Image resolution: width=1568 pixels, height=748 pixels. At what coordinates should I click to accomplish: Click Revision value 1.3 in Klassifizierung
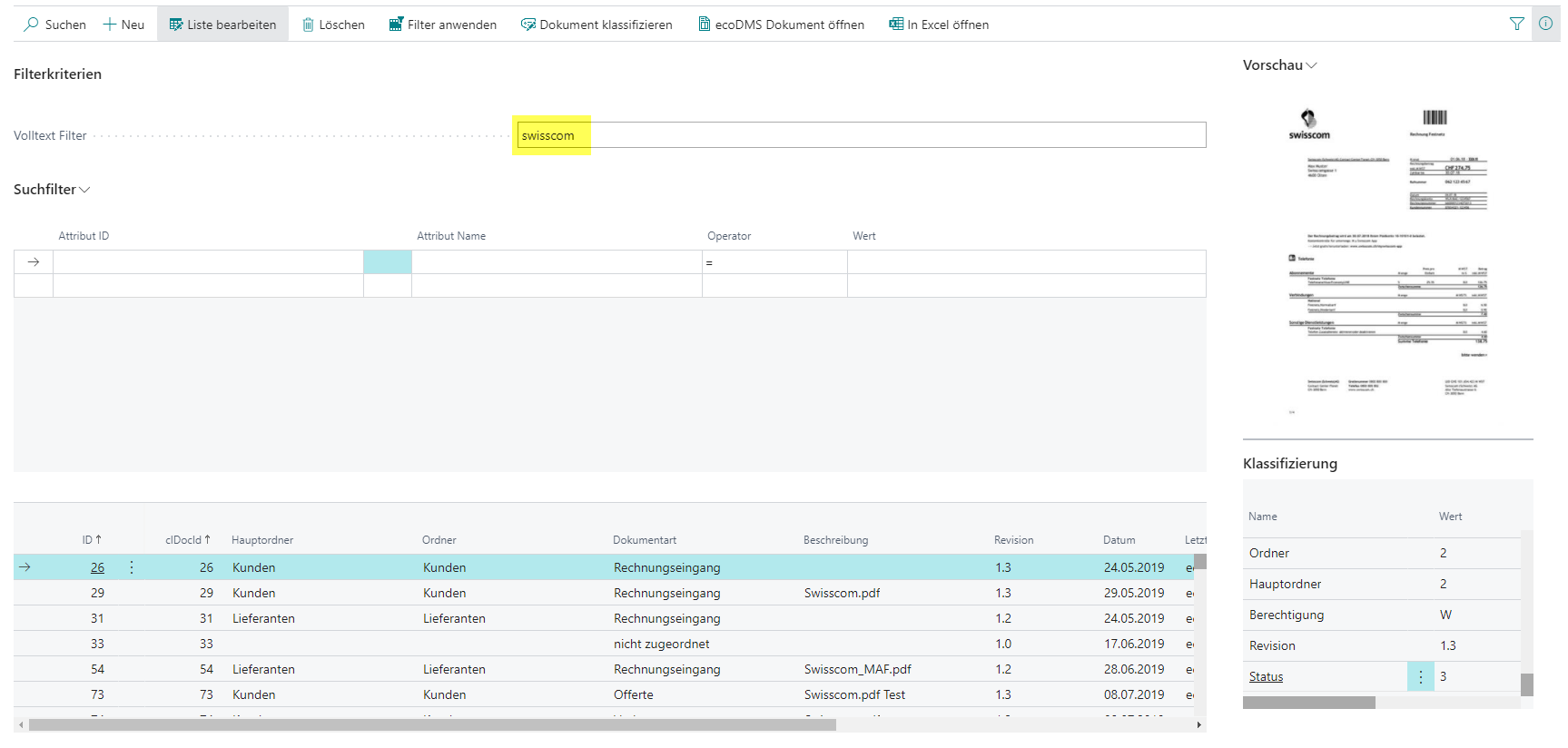pos(1447,646)
